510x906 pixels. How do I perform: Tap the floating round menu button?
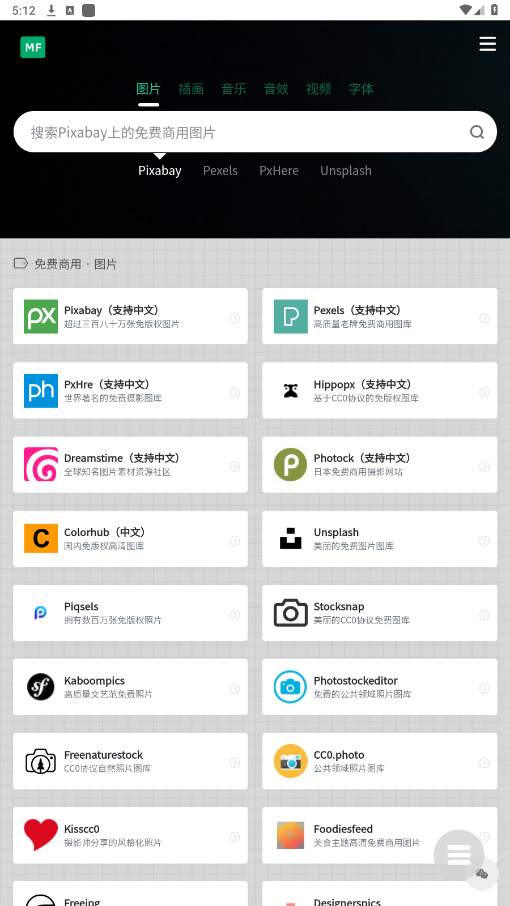(x=459, y=855)
